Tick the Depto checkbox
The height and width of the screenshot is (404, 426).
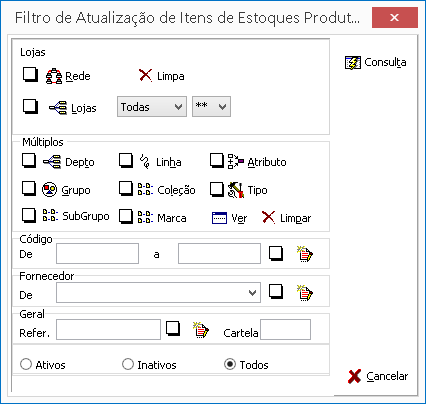29,161
